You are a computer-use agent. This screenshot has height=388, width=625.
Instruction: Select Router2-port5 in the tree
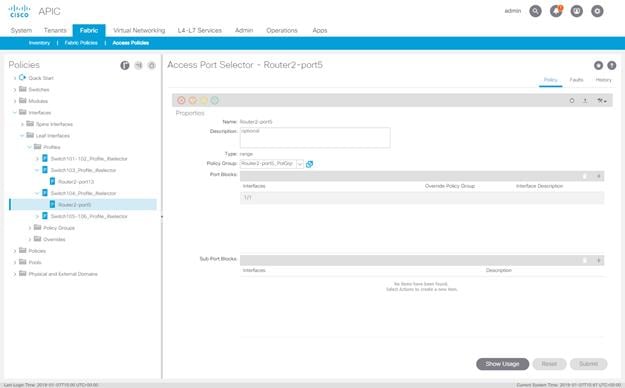(x=83, y=205)
